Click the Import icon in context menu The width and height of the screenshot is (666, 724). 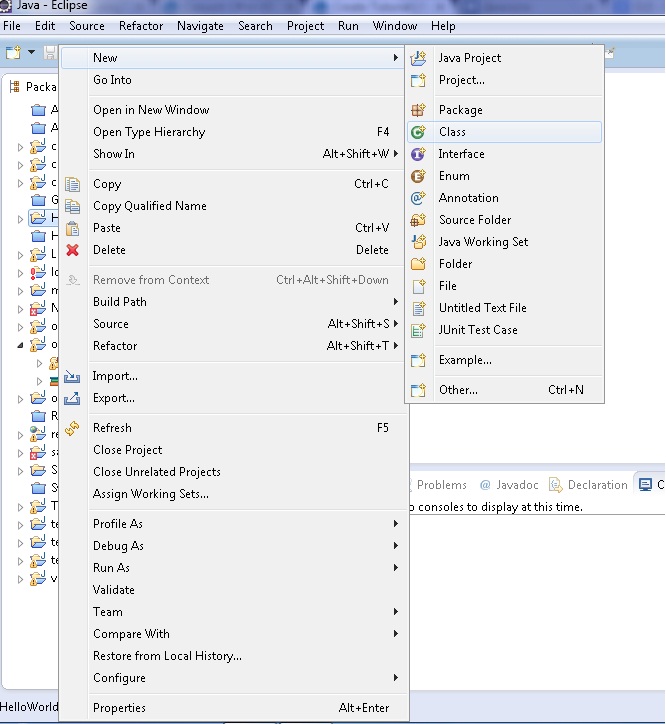tap(72, 376)
